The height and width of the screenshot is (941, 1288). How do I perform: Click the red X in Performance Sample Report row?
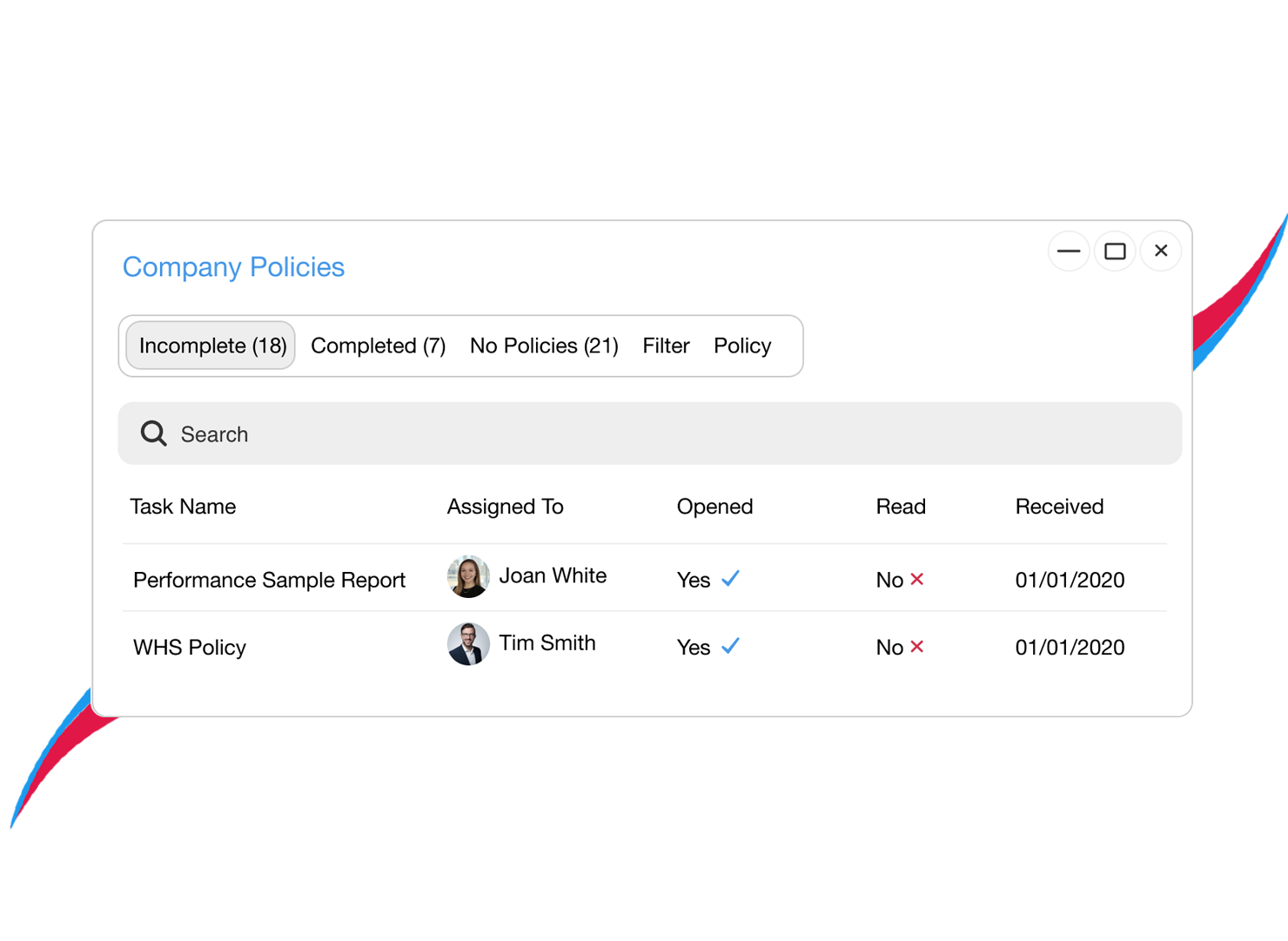point(916,579)
